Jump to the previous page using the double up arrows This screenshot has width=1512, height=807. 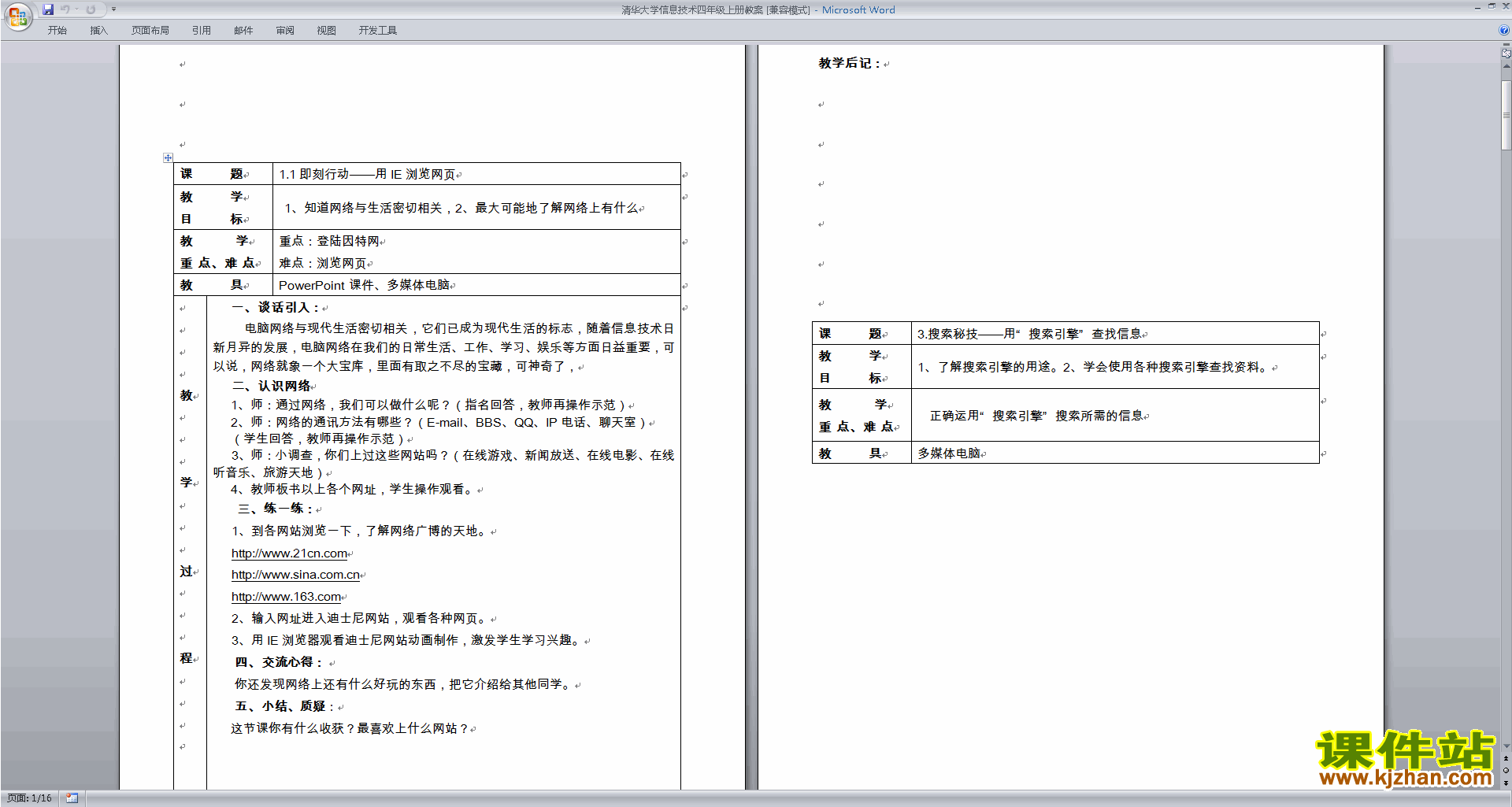pos(1506,758)
